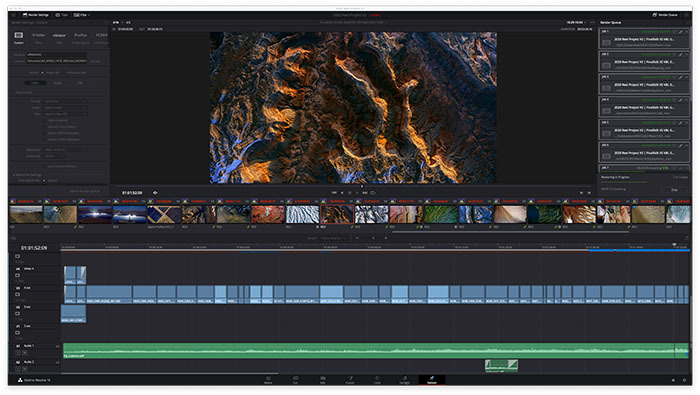
Task: Remove Job 5 from Render Queue
Action: 687,123
